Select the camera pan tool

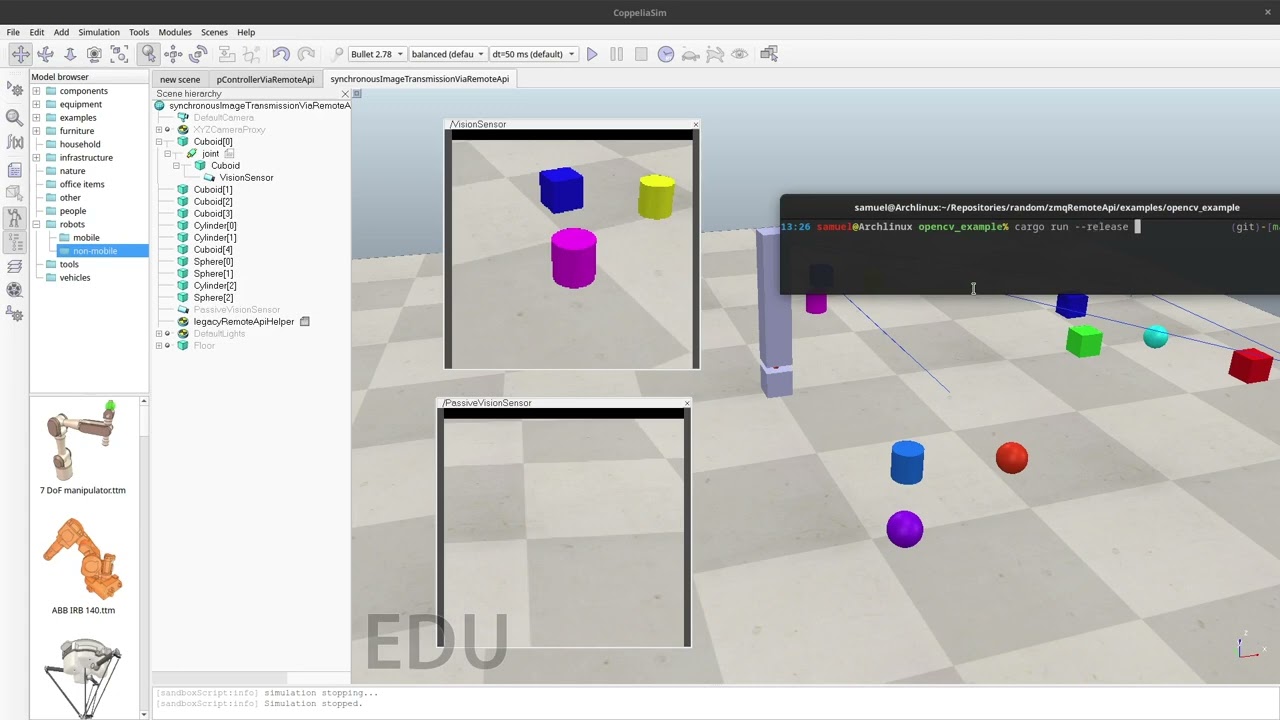point(20,54)
